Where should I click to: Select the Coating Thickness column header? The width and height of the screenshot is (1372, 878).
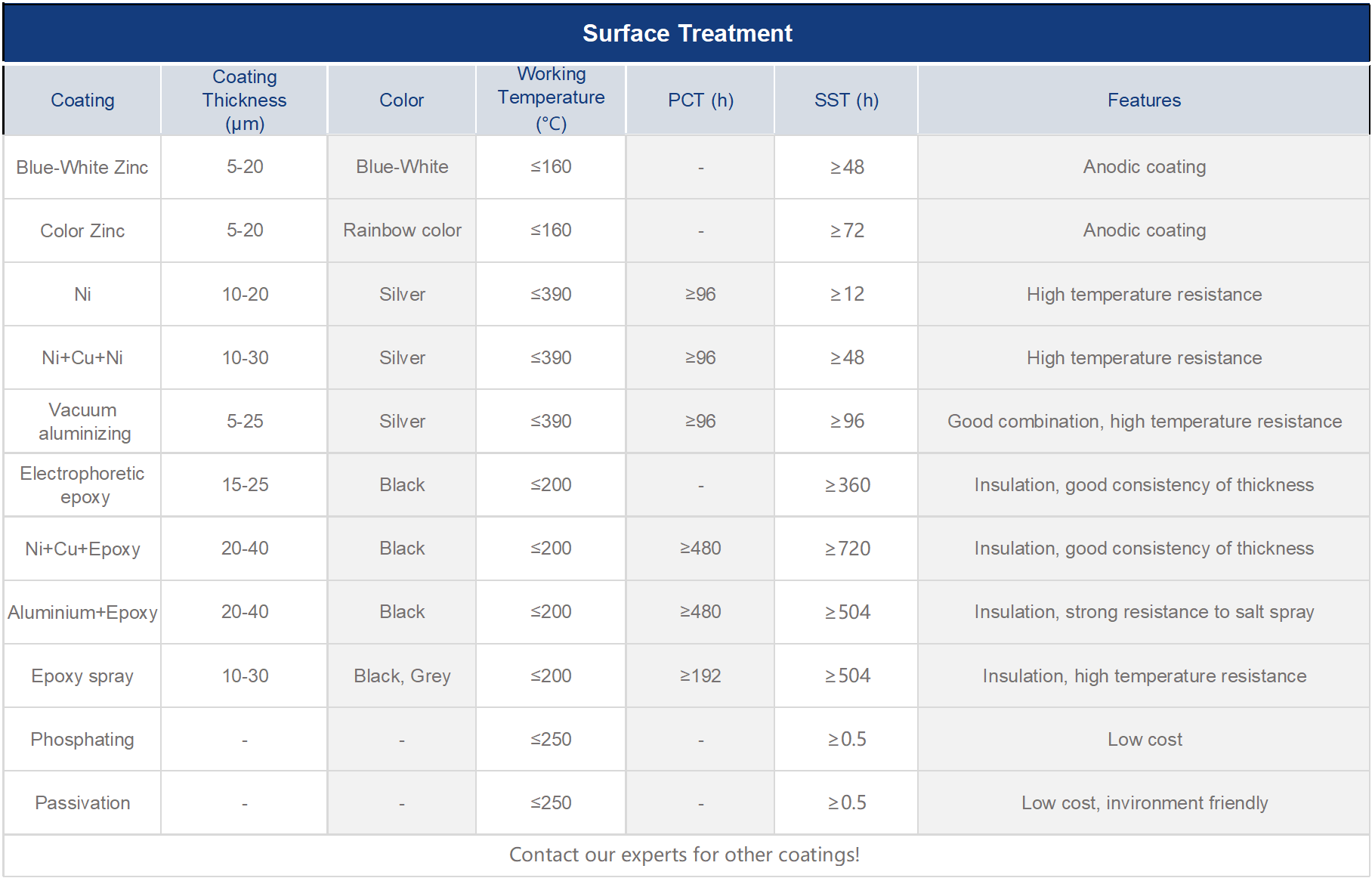pos(244,100)
